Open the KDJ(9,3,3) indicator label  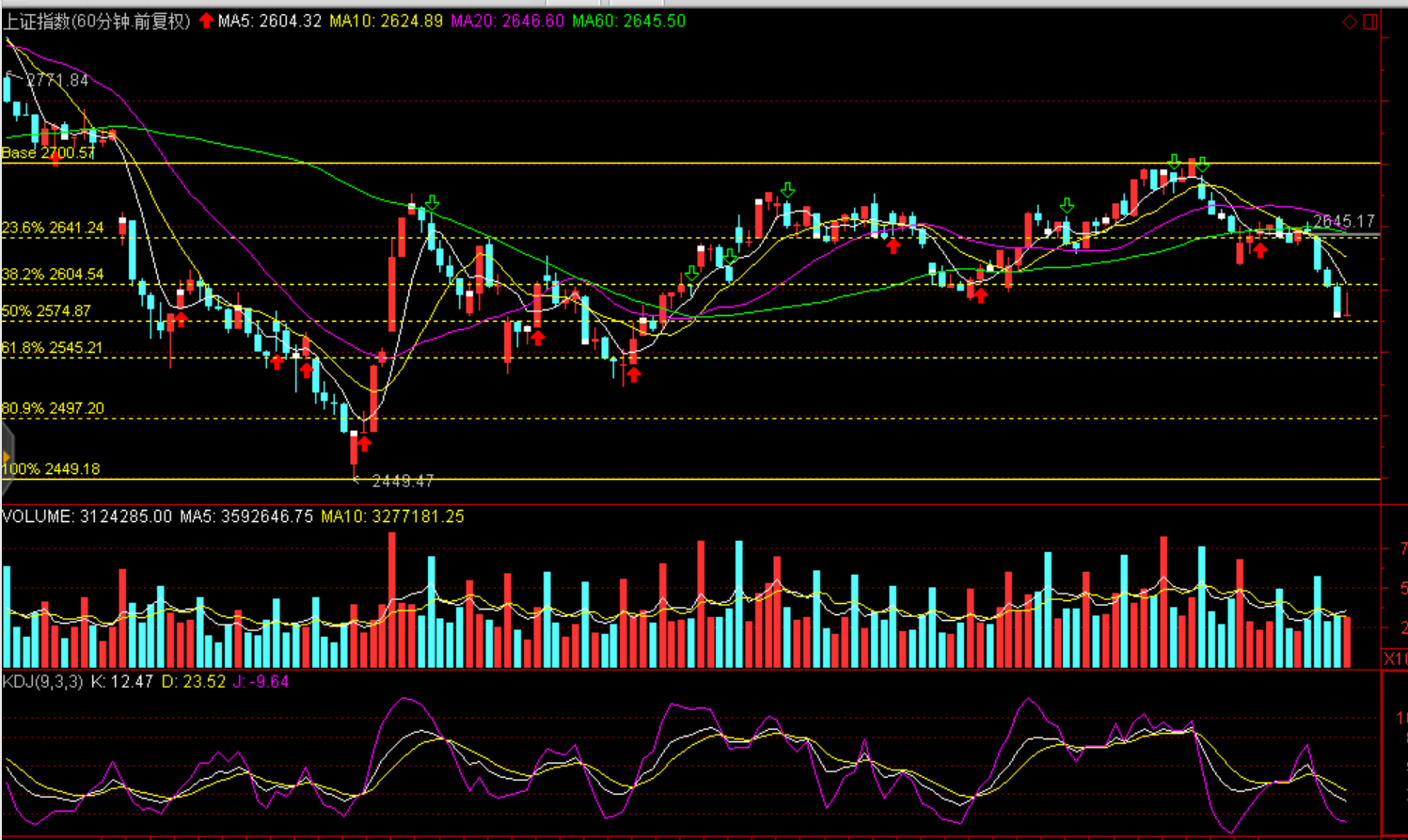point(43,681)
